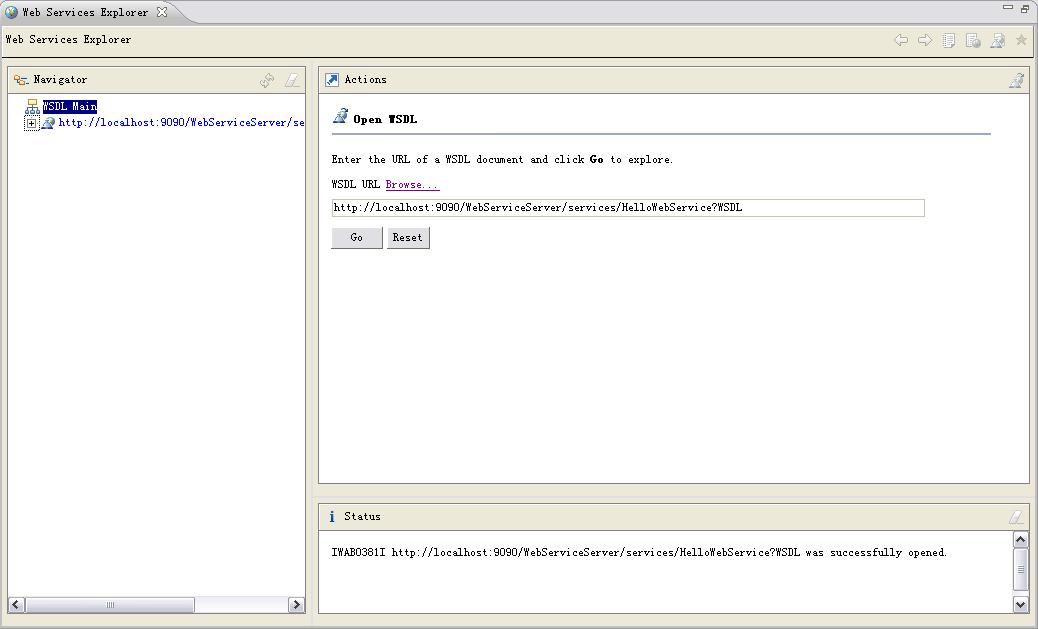Click inside the WSDL URL text field
Viewport: 1038px width, 629px height.
tap(627, 207)
